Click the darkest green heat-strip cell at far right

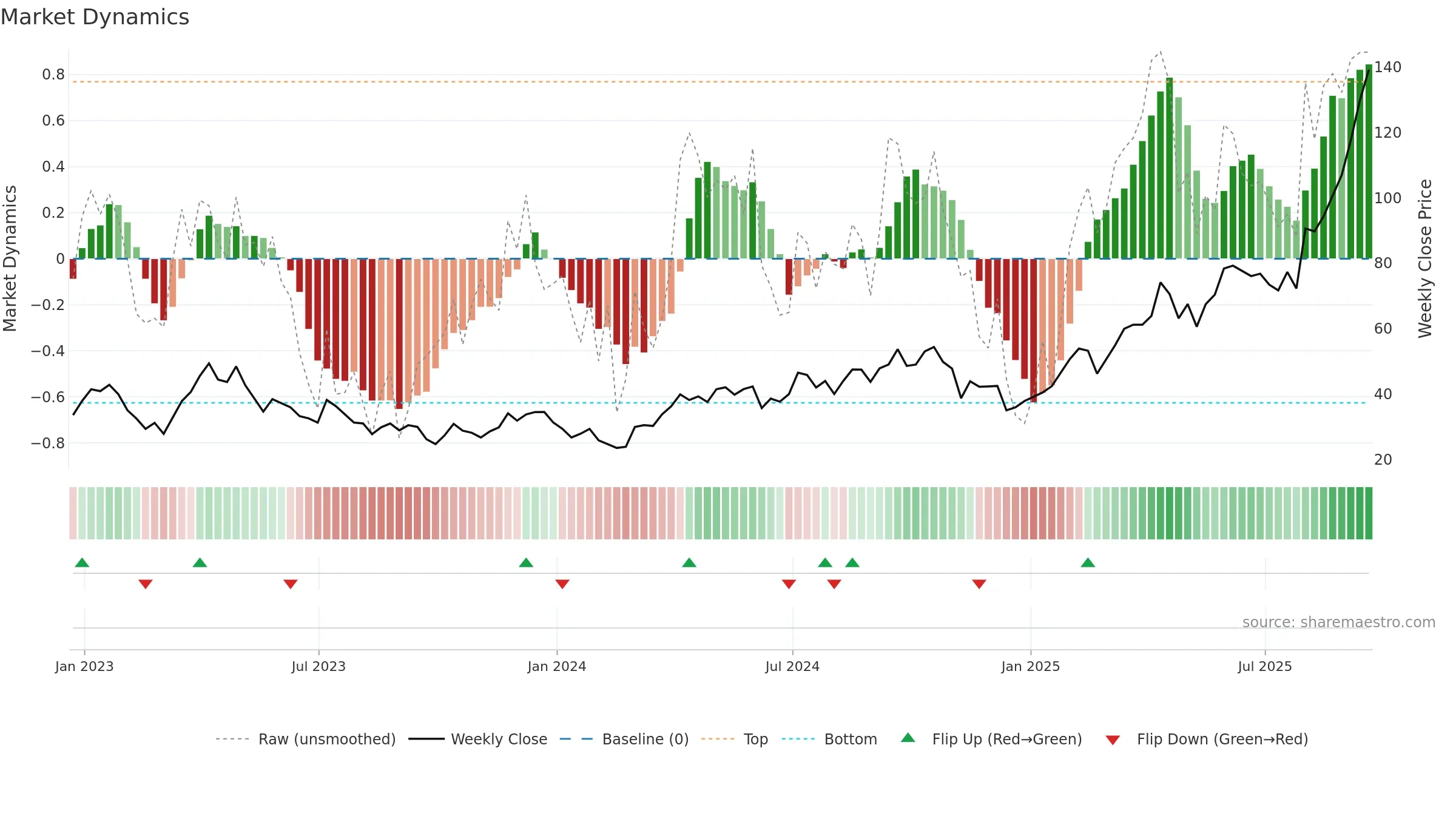pyautogui.click(x=1369, y=513)
